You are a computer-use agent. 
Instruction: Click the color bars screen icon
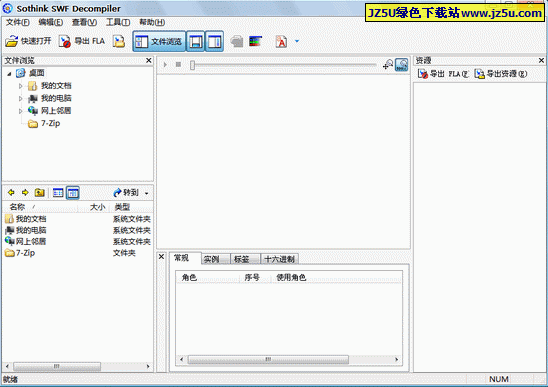(x=255, y=41)
